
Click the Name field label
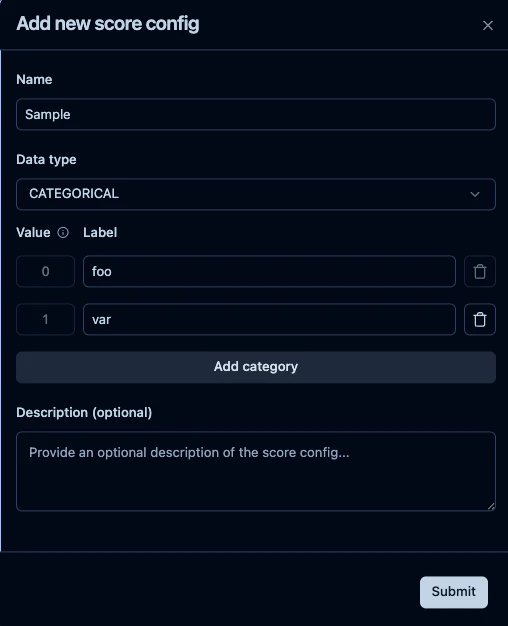point(34,79)
